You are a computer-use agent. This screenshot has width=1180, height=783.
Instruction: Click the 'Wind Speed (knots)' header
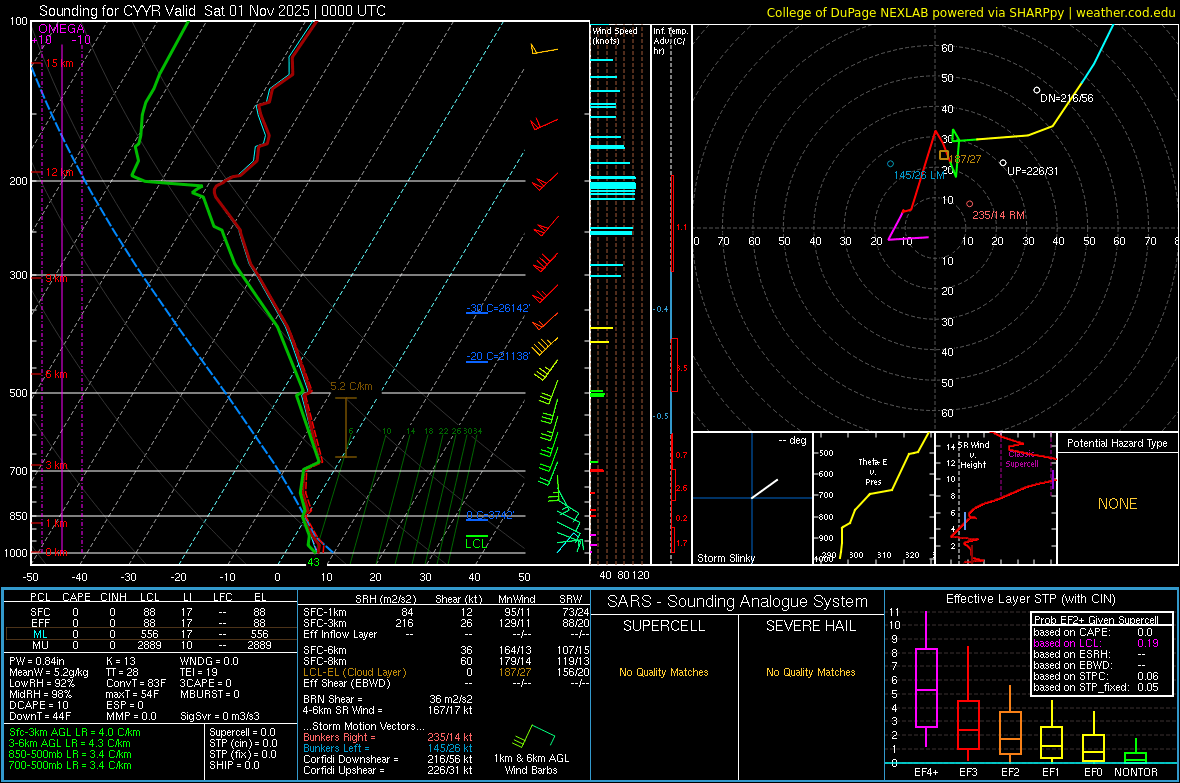[x=615, y=35]
